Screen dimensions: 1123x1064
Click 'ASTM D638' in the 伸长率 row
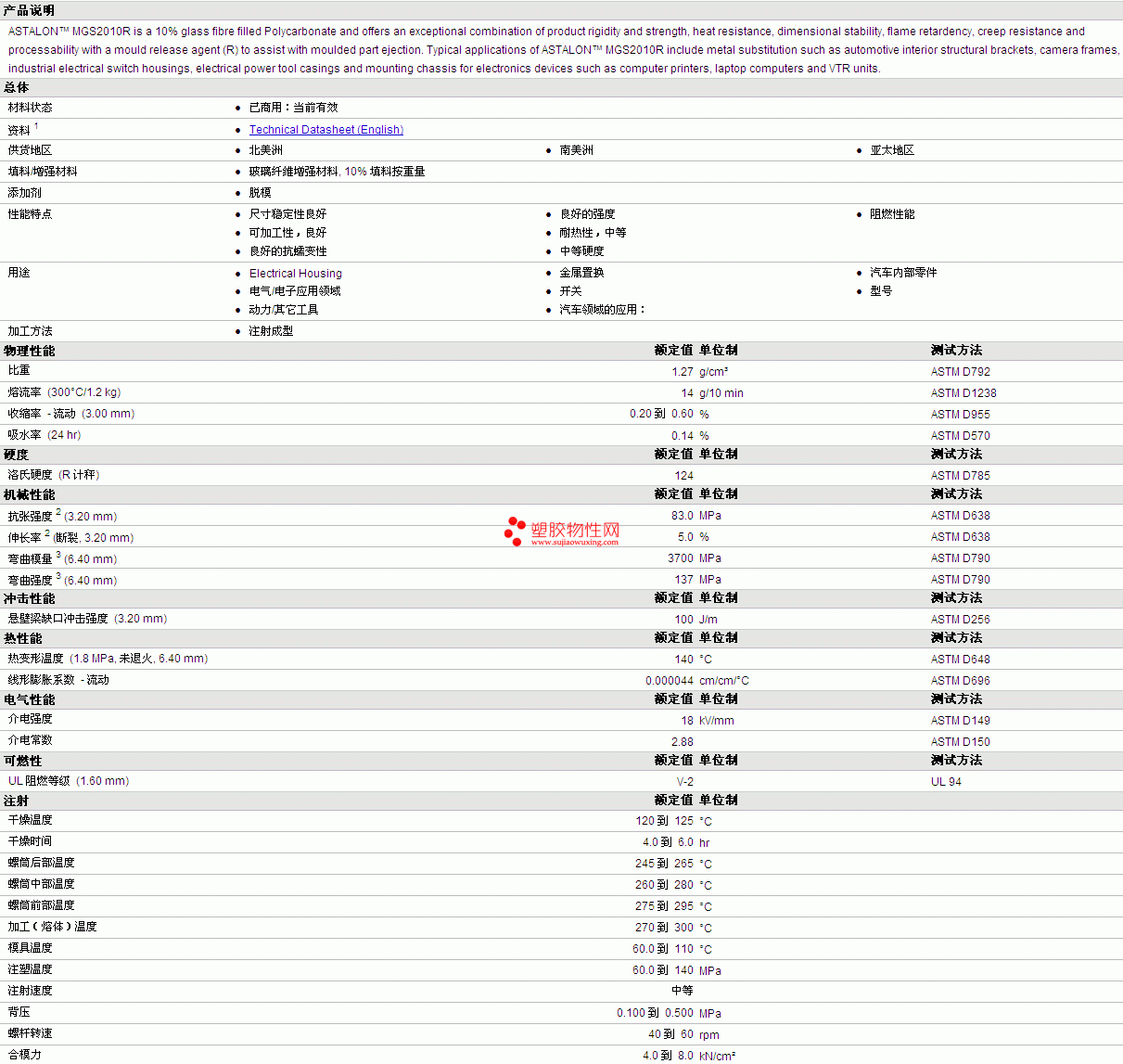pos(961,537)
